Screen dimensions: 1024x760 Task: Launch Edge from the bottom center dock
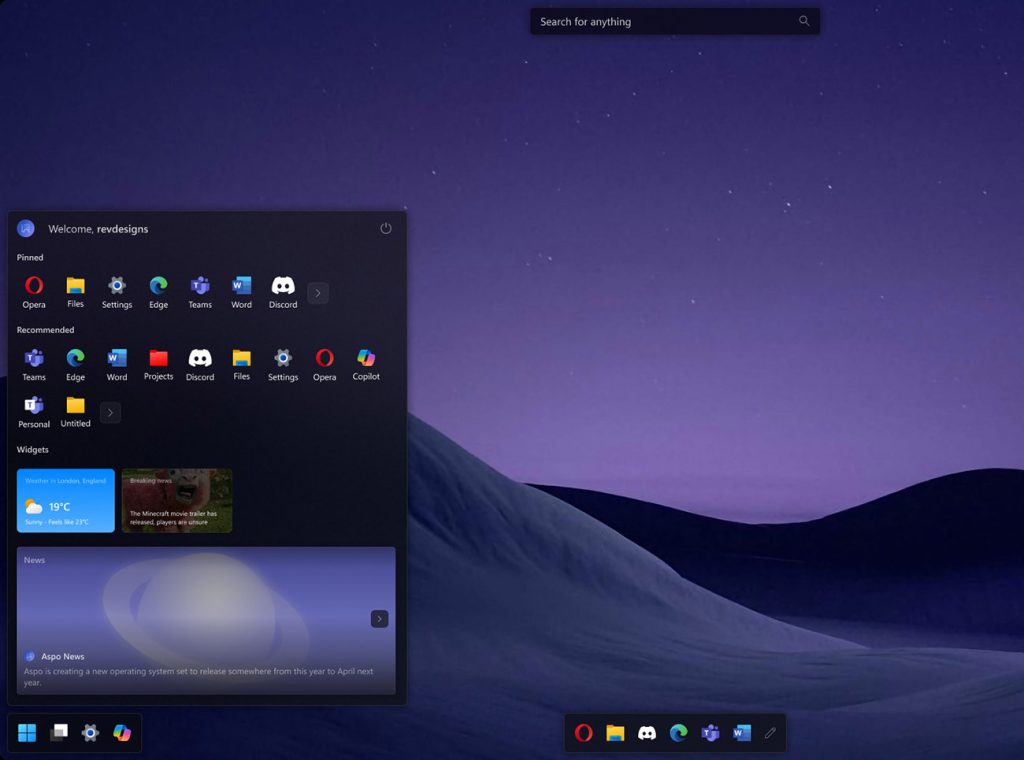[679, 733]
